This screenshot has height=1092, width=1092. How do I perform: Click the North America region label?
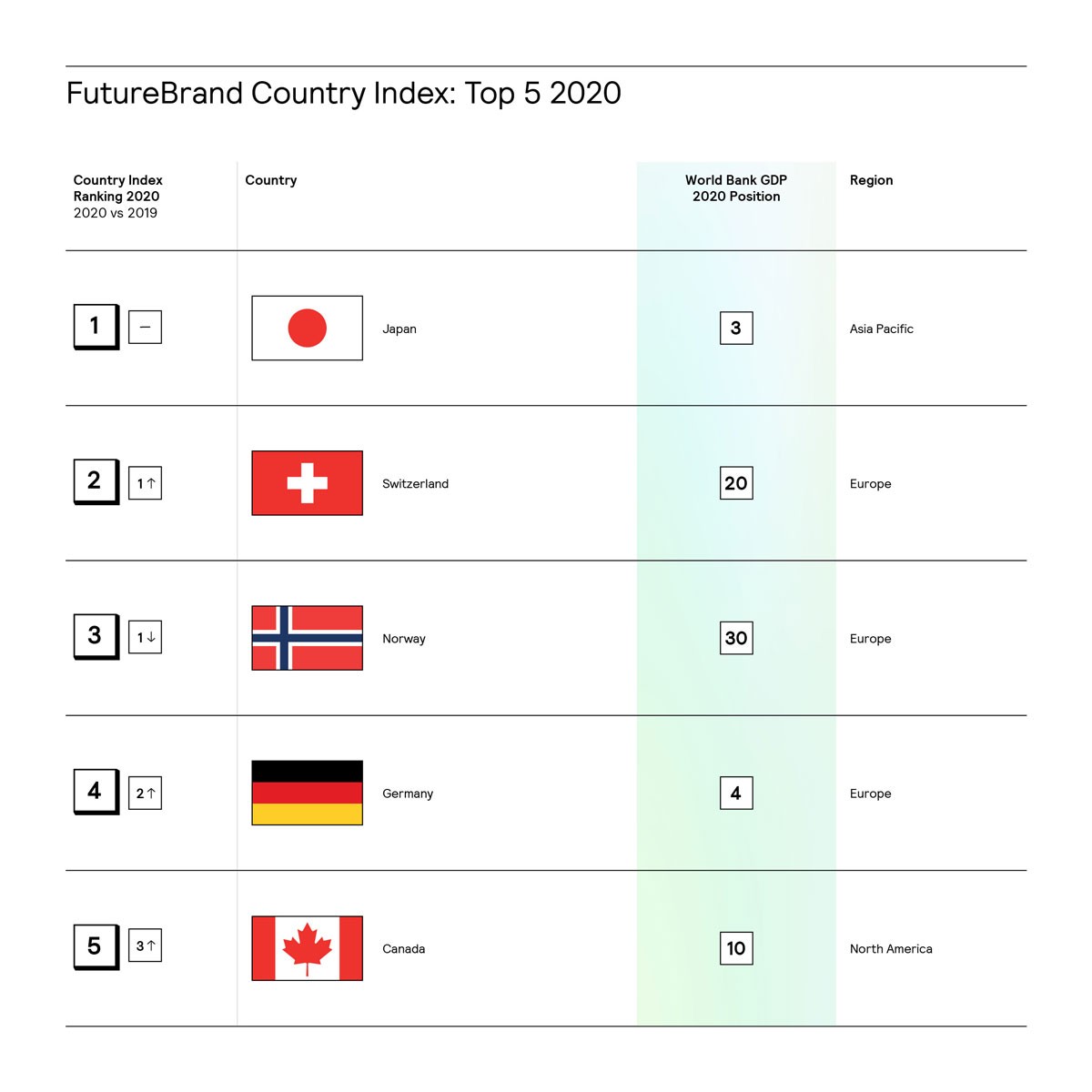(891, 948)
